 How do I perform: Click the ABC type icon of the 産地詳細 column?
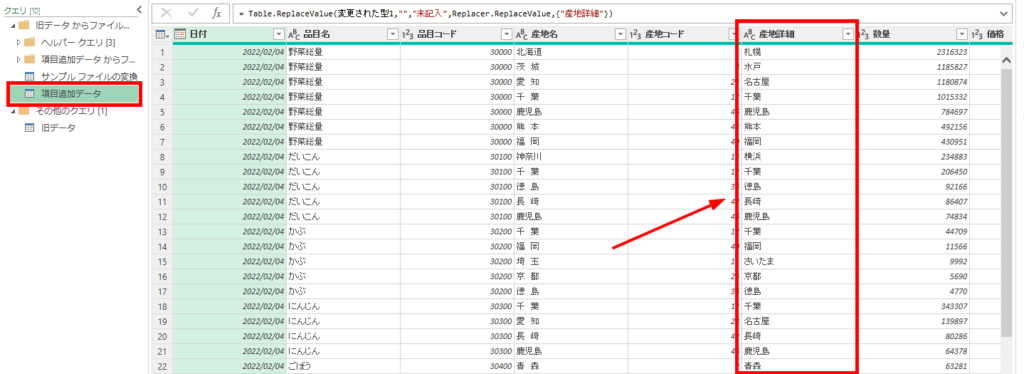click(x=749, y=35)
